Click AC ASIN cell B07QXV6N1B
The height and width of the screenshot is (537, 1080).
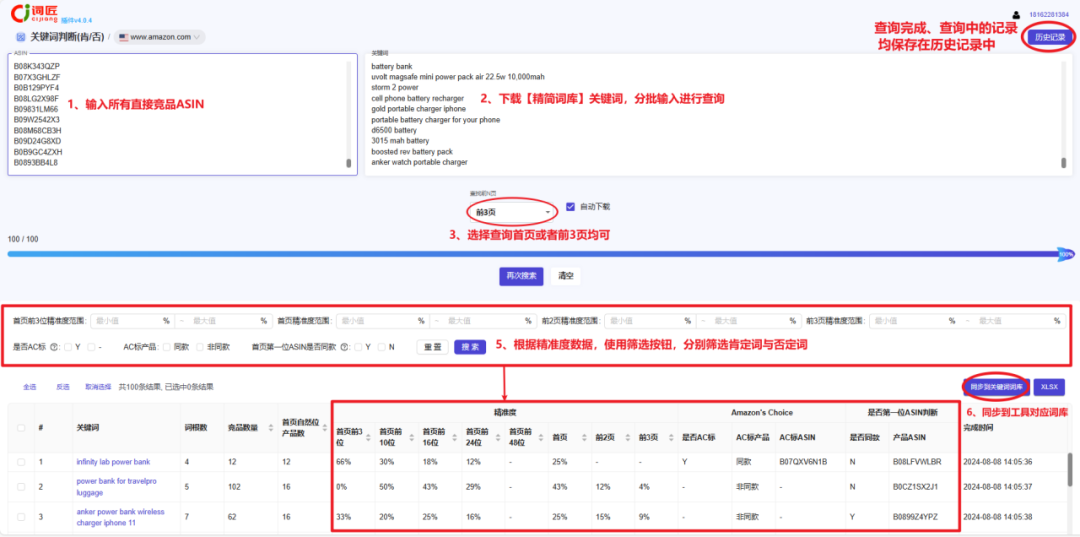pos(803,462)
